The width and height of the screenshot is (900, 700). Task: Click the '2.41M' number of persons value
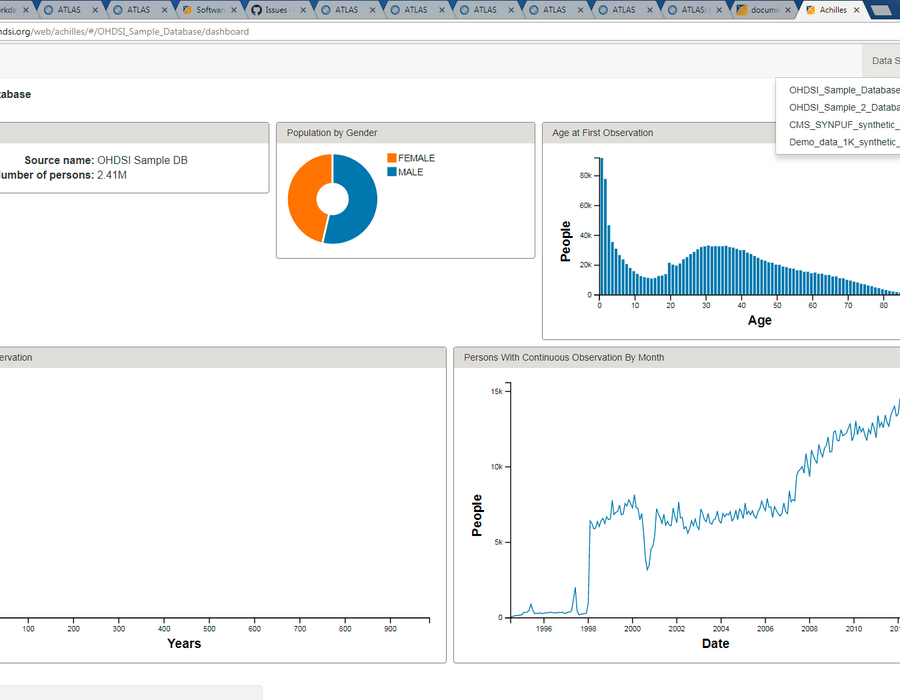112,175
